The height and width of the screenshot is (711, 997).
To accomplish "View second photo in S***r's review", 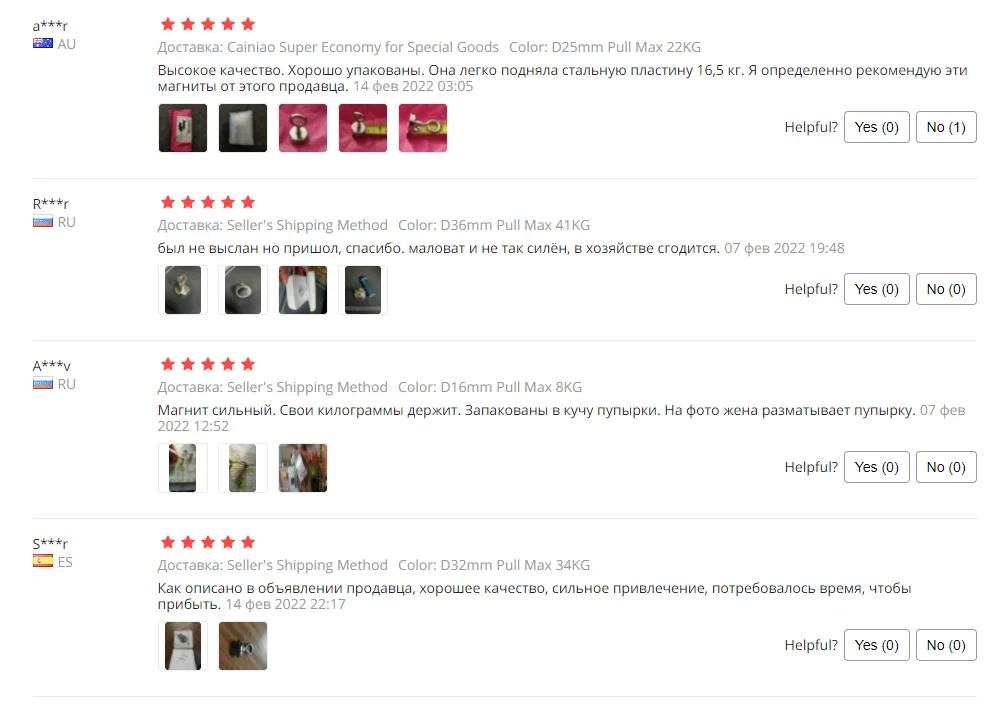I will [x=243, y=646].
